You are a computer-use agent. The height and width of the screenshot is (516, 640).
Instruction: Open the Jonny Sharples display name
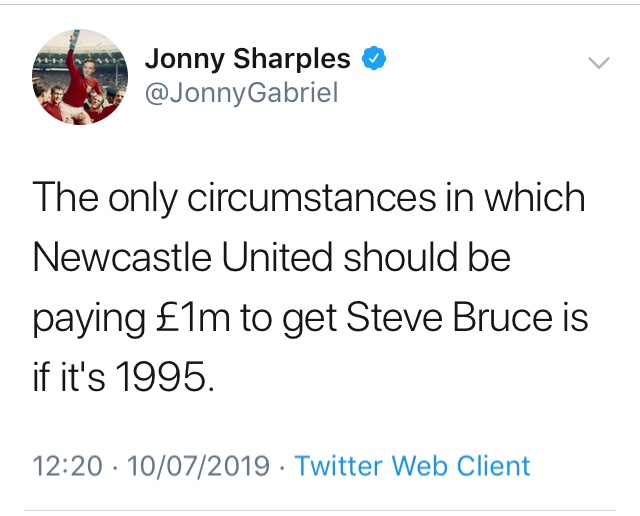click(x=247, y=58)
